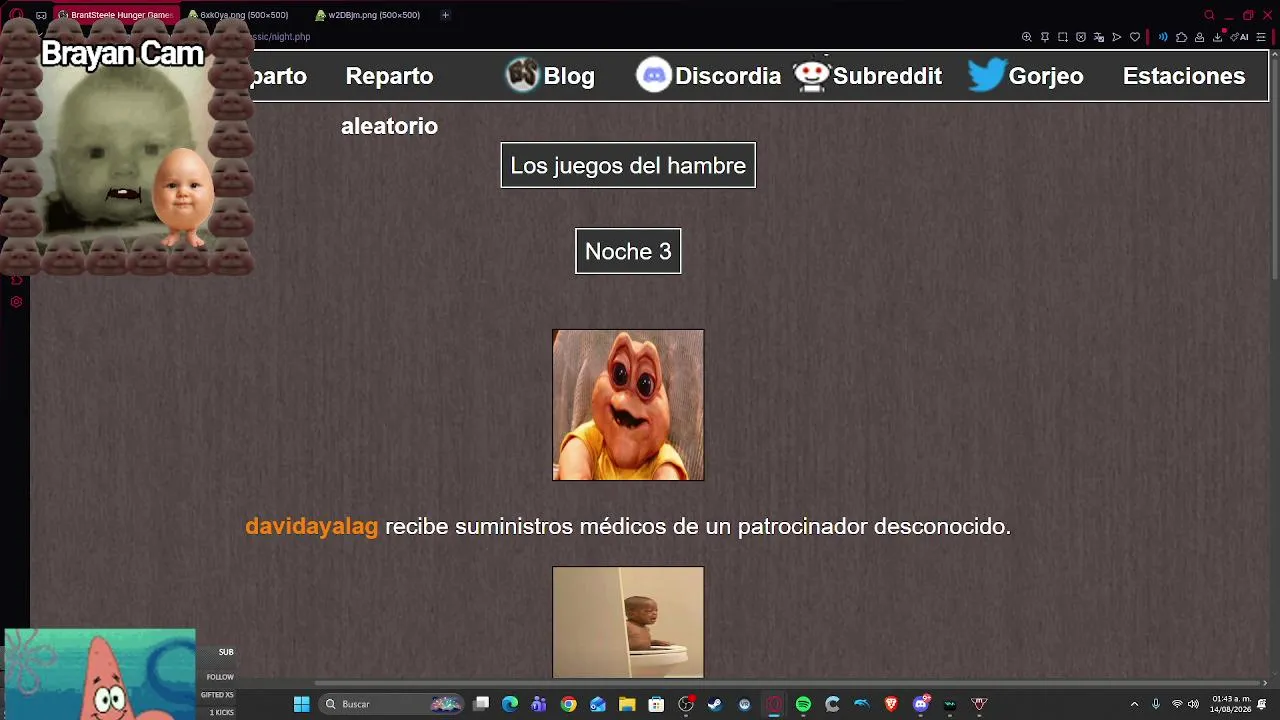Viewport: 1280px width, 720px height.
Task: Open Microsoft Store from the taskbar
Action: click(656, 704)
